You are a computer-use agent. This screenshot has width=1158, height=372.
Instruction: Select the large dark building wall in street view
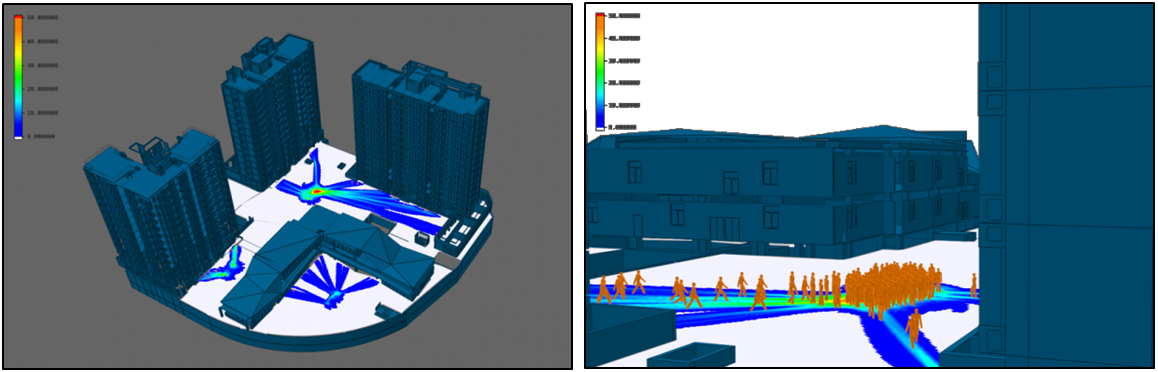1067,185
